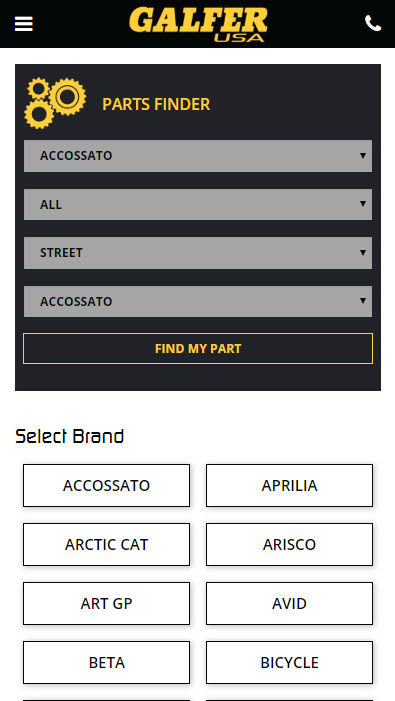This screenshot has width=395, height=701.
Task: Click the Galfer USA logo
Action: click(x=198, y=24)
